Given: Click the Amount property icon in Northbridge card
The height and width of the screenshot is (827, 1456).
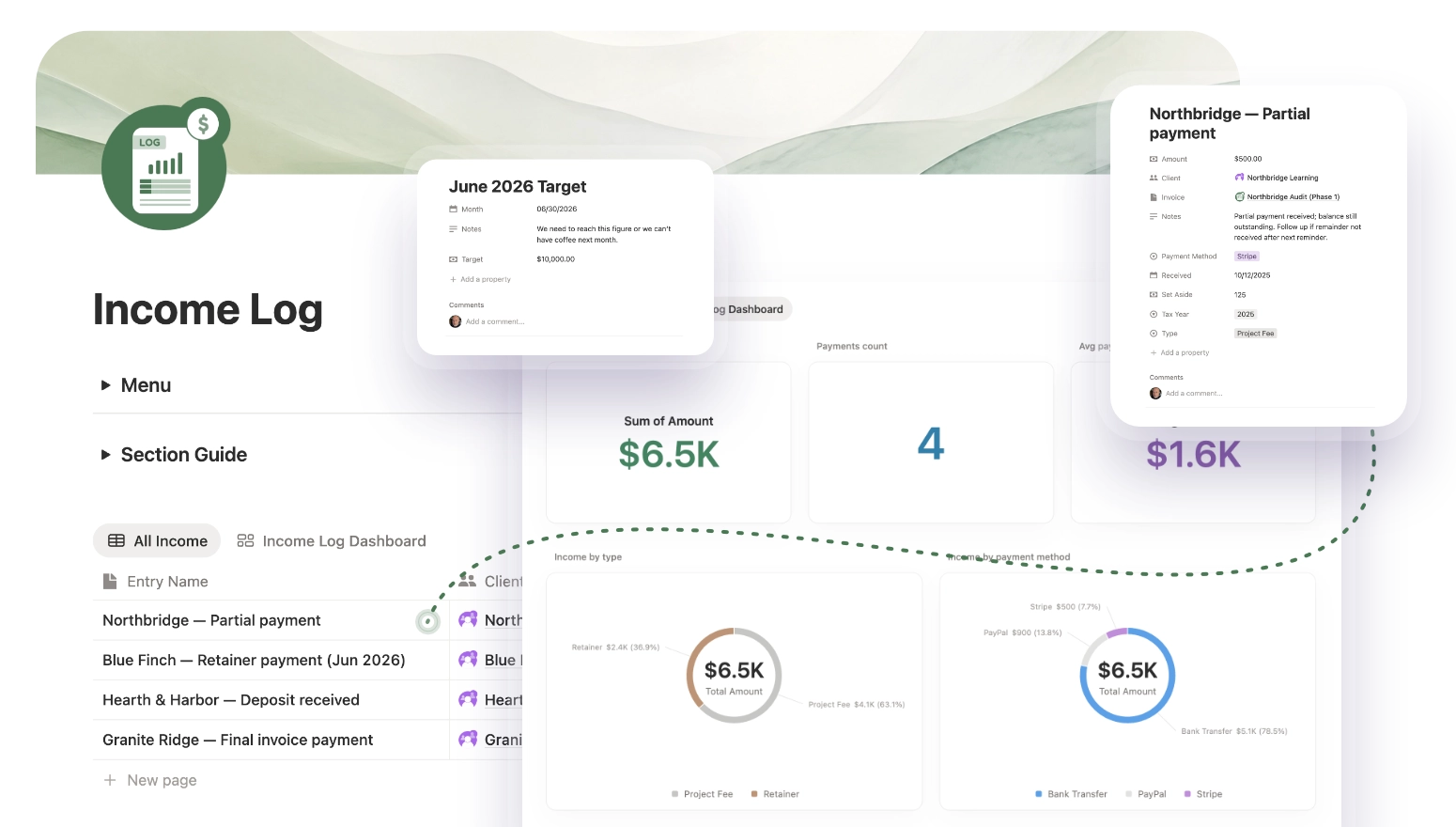Looking at the screenshot, I should [1154, 160].
